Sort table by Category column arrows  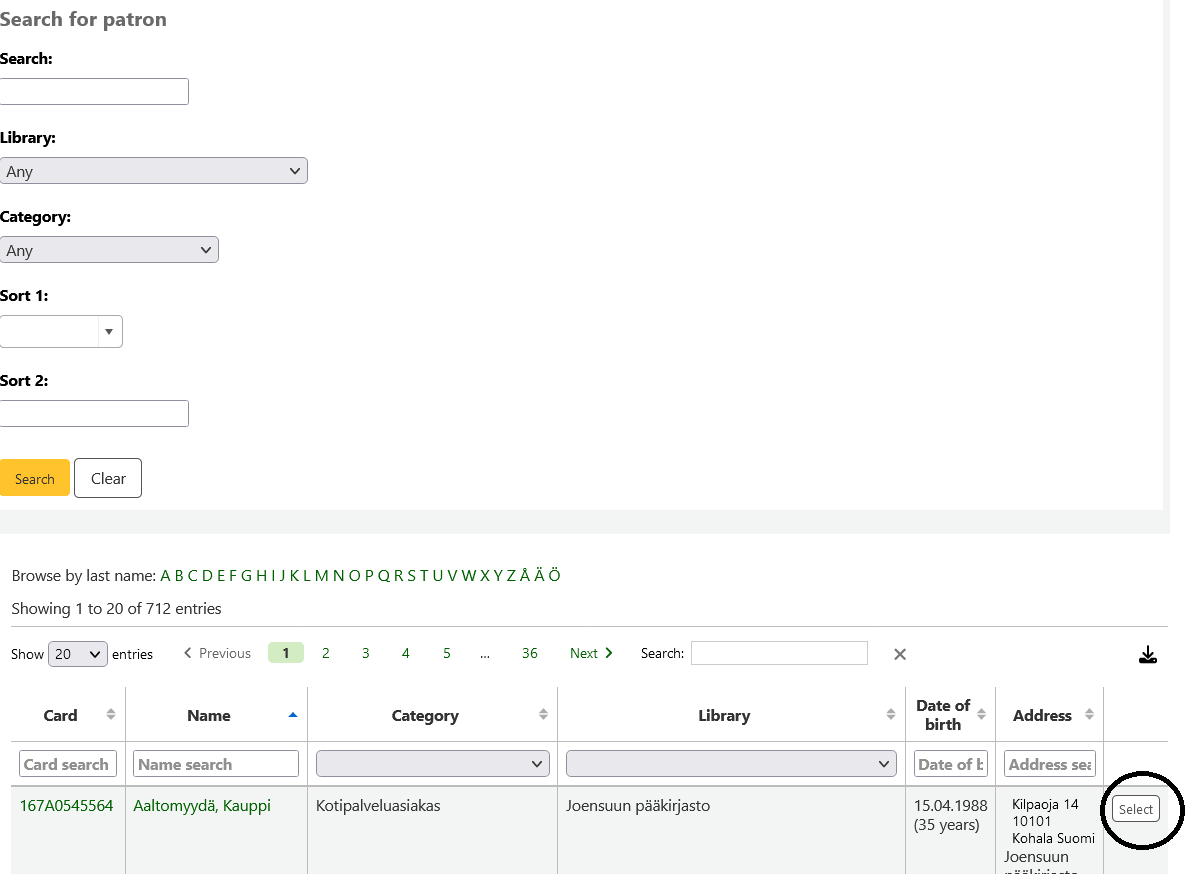coord(543,715)
